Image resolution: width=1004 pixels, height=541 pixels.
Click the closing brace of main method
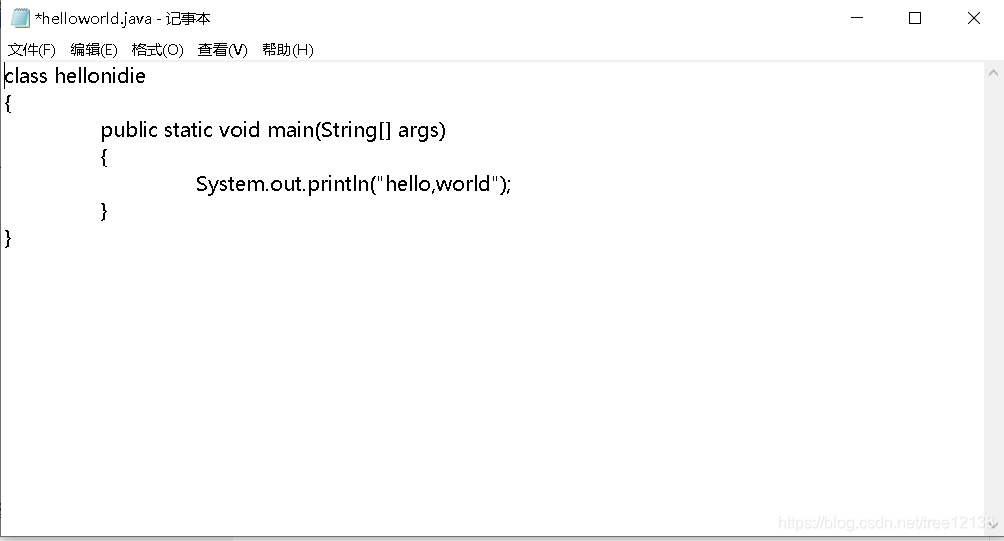pos(104,211)
